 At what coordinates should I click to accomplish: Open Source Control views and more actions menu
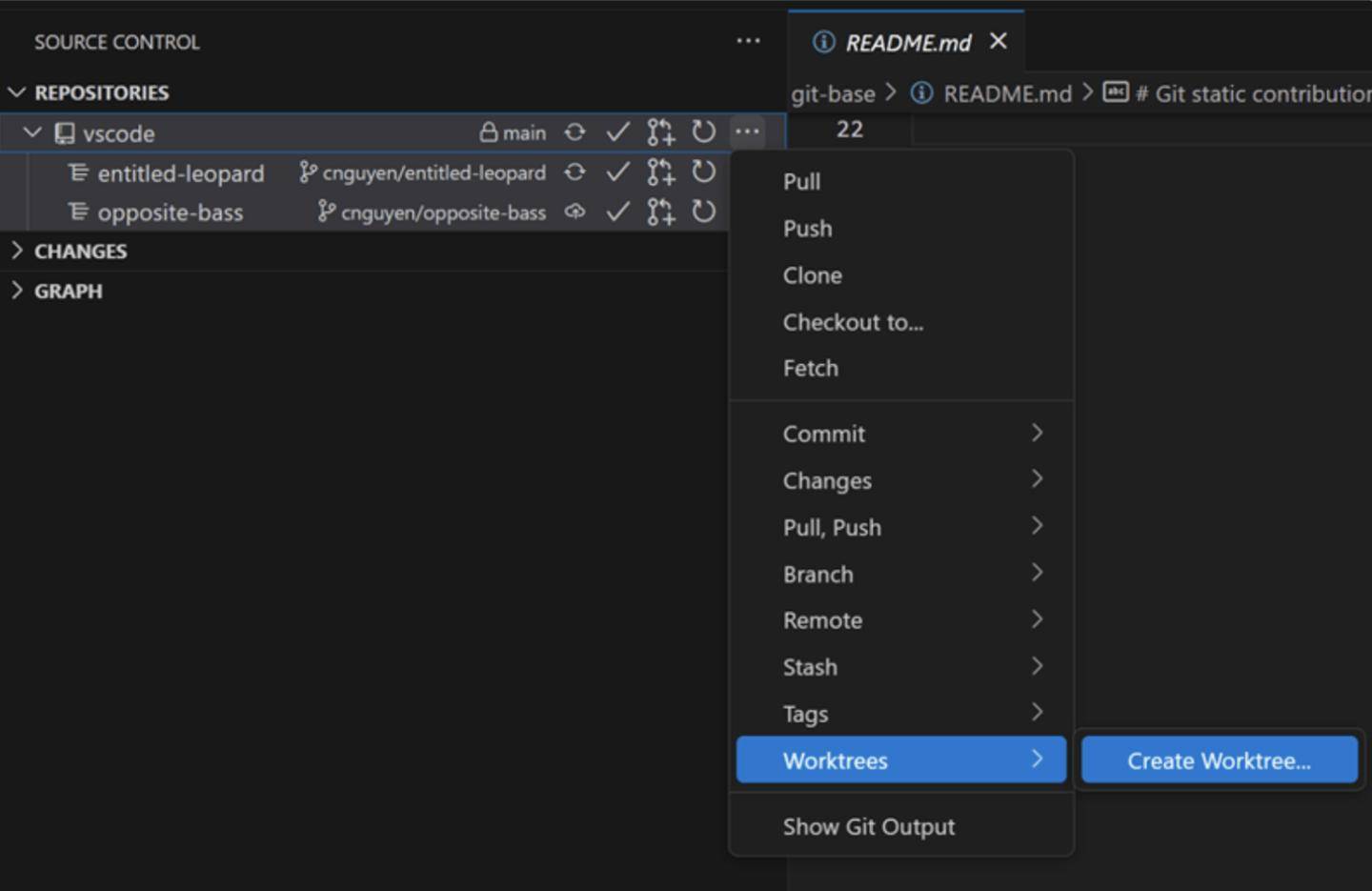point(748,41)
